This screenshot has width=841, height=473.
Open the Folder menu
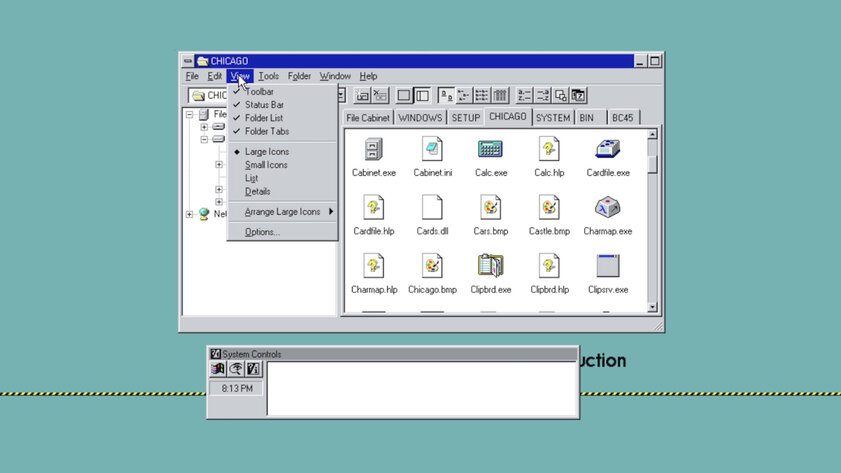[299, 76]
